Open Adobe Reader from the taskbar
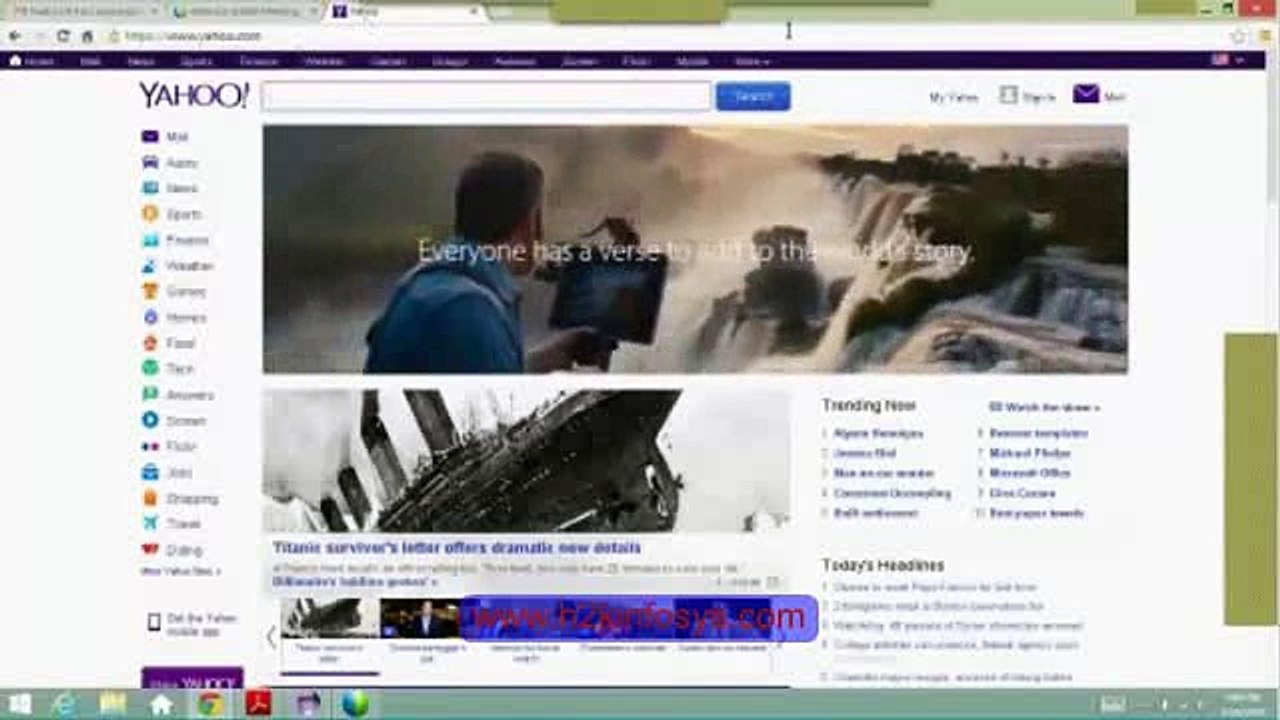 258,704
